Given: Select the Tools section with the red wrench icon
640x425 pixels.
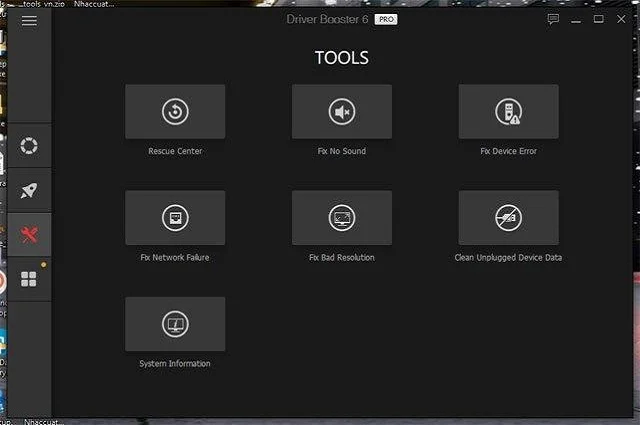Looking at the screenshot, I should click(x=29, y=235).
